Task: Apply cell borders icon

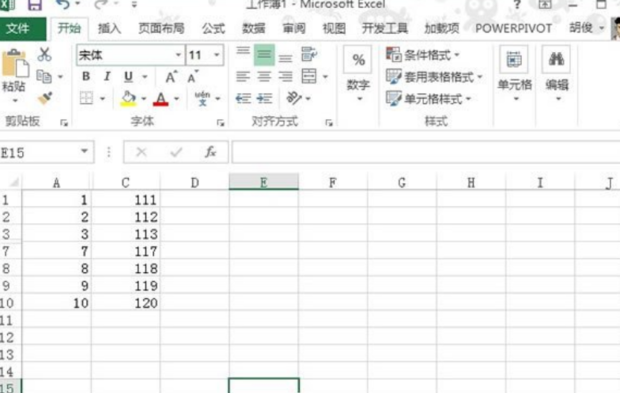Action: pyautogui.click(x=86, y=98)
